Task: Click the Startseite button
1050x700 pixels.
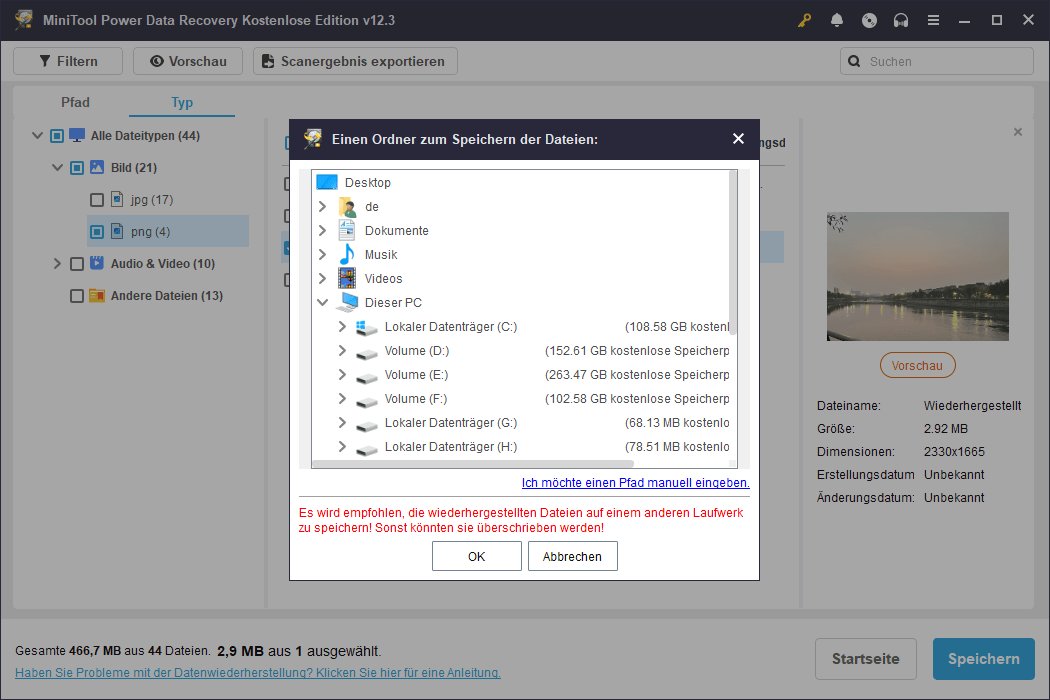Action: 865,658
